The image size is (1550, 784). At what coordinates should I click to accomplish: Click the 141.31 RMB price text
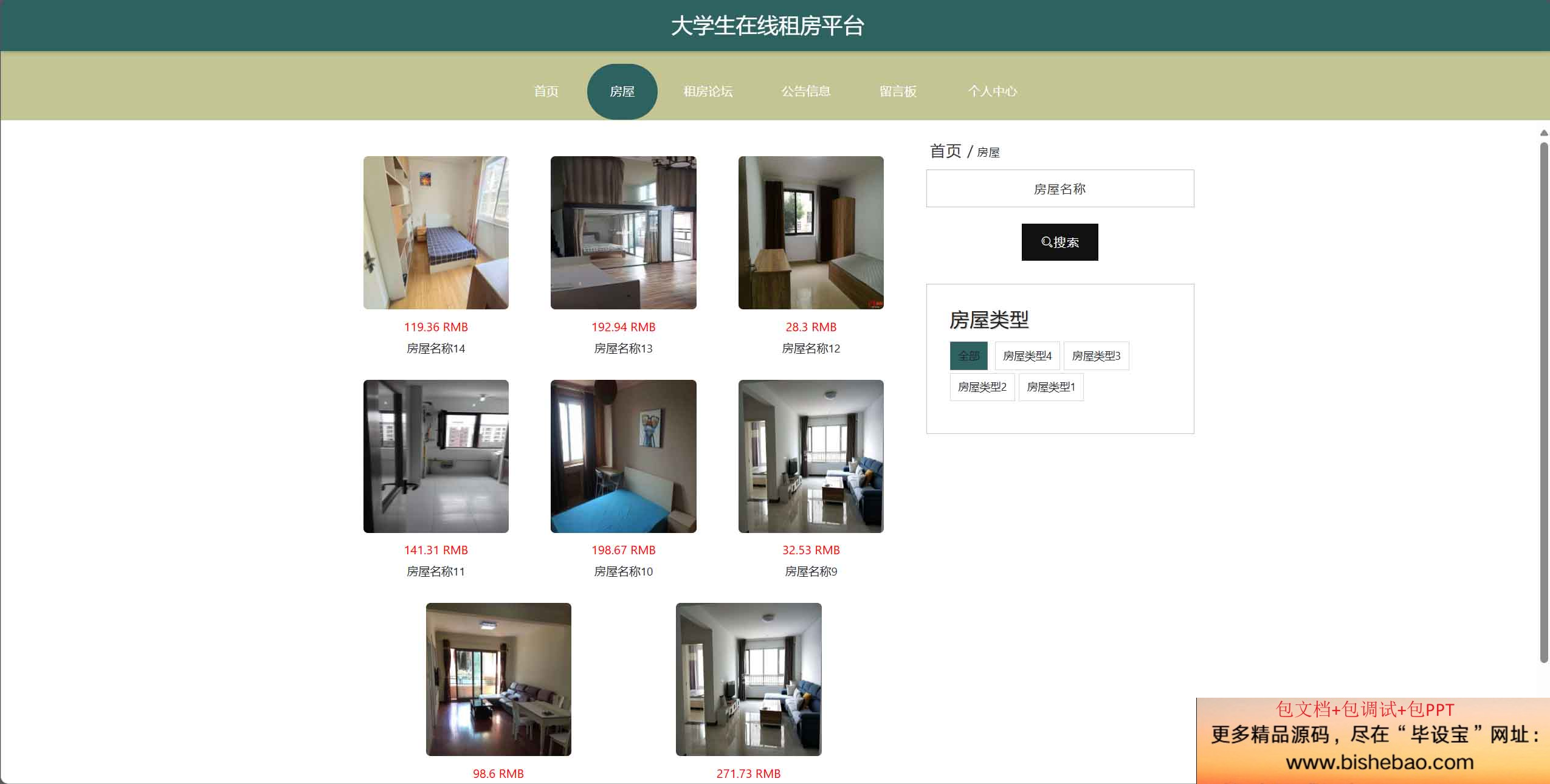coord(436,550)
